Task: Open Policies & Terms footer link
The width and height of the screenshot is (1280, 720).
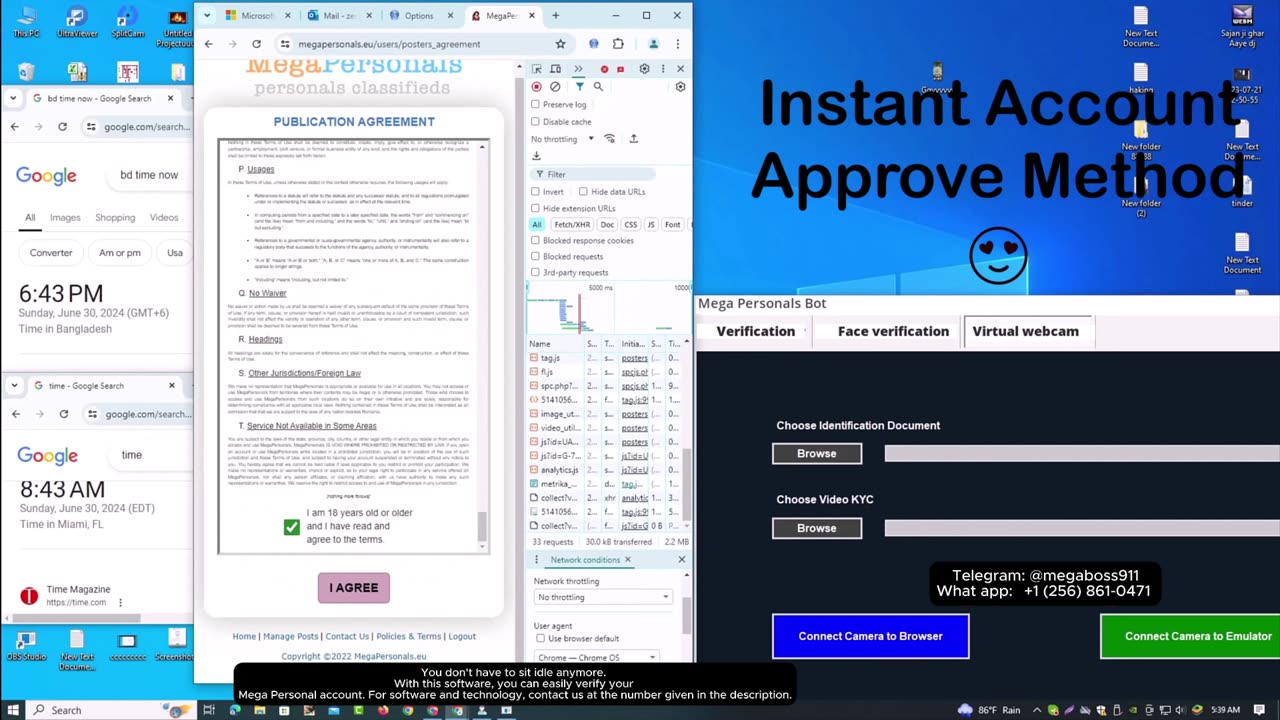Action: 409,636
